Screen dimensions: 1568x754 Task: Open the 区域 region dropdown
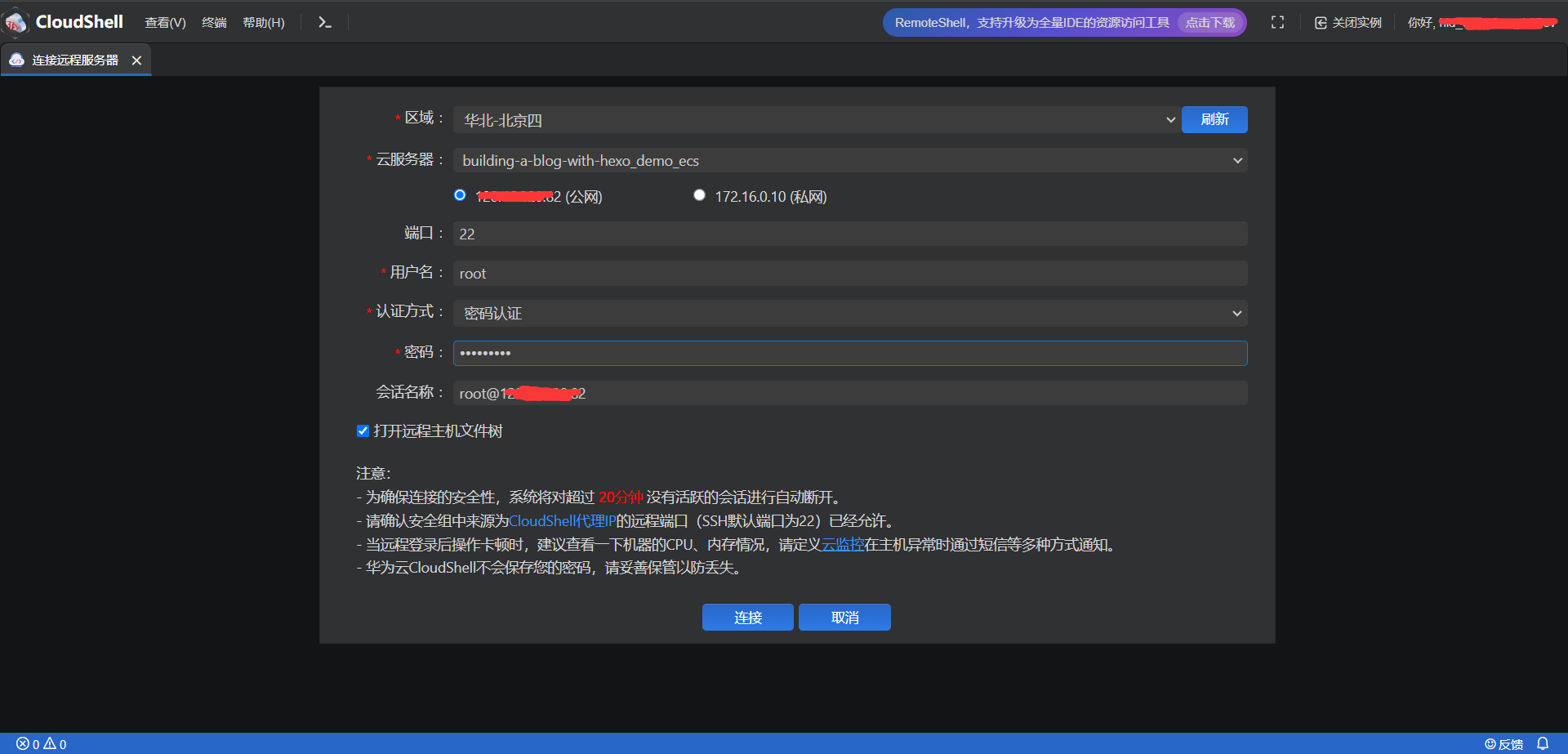click(1171, 119)
